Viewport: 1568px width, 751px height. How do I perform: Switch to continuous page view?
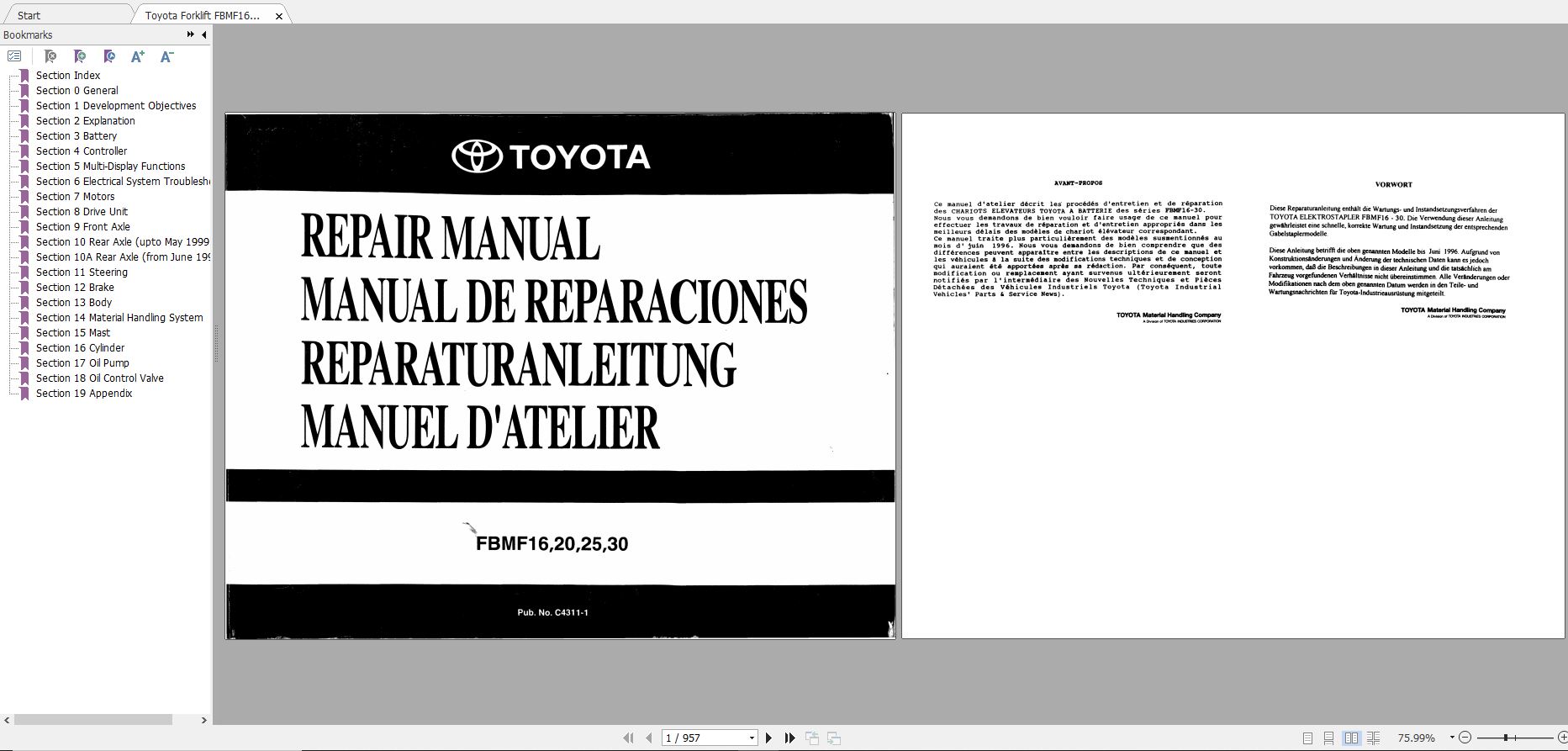[1328, 738]
